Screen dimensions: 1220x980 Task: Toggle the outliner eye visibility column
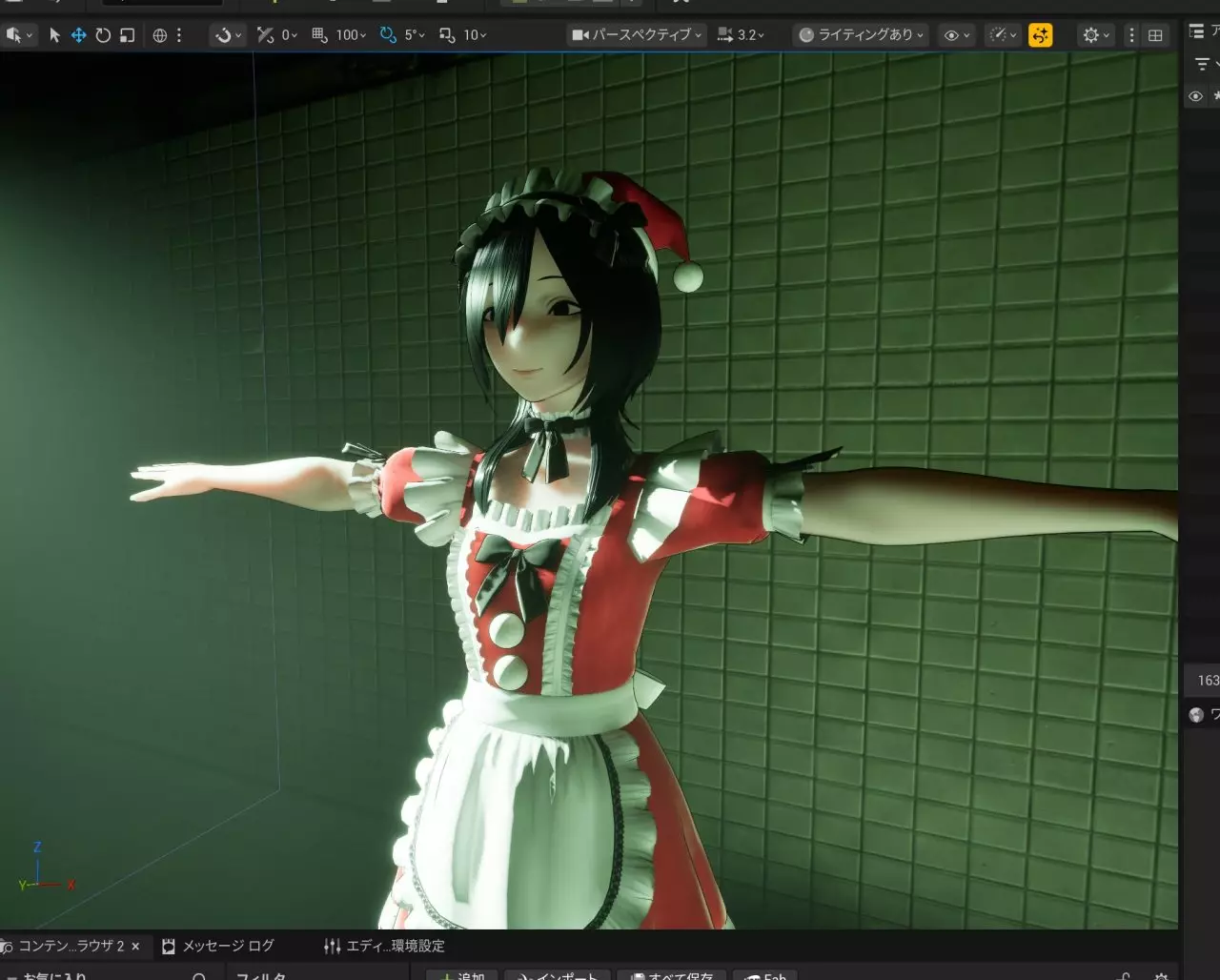pos(1196,96)
